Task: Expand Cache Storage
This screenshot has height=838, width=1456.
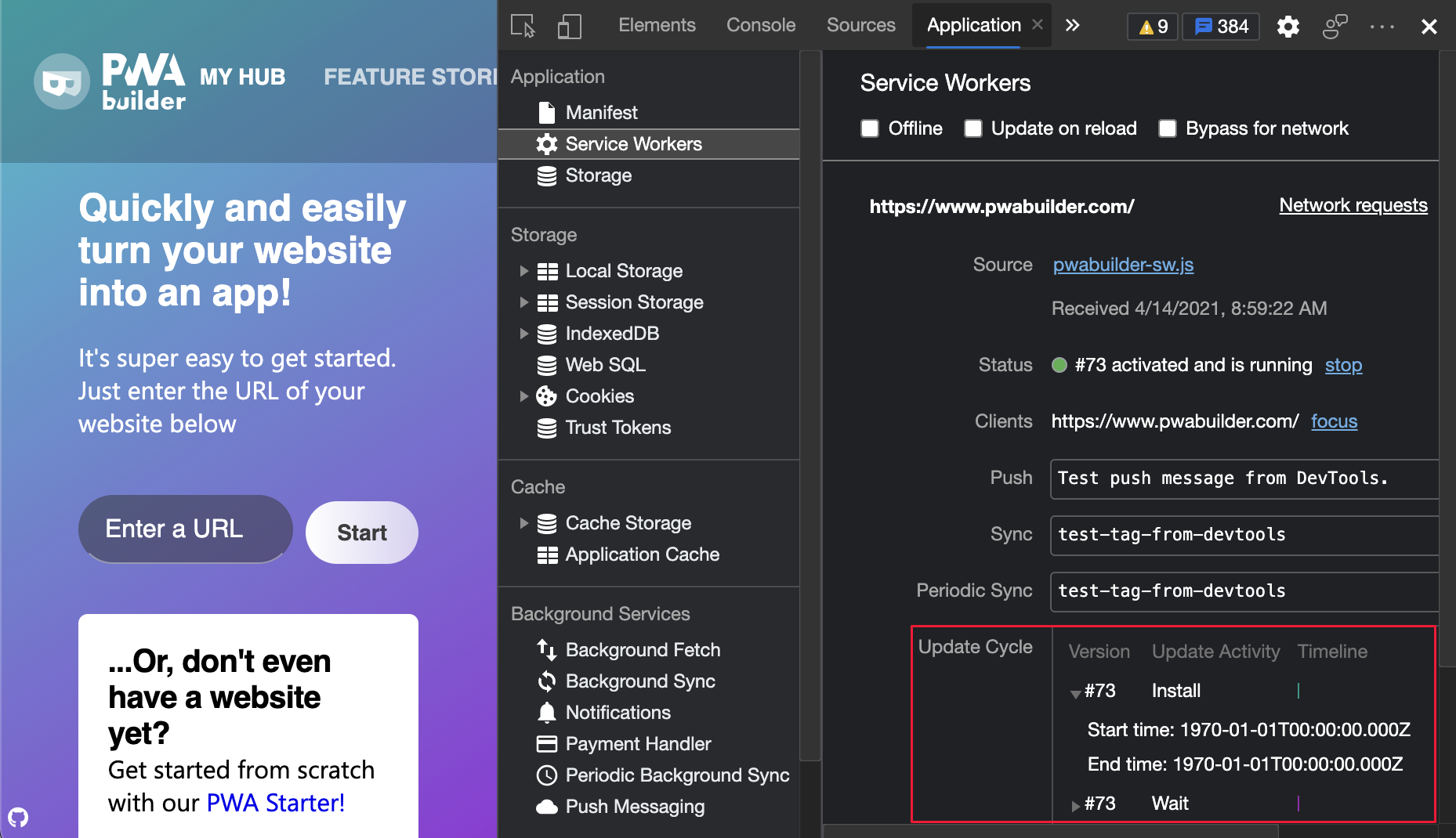Action: point(524,522)
